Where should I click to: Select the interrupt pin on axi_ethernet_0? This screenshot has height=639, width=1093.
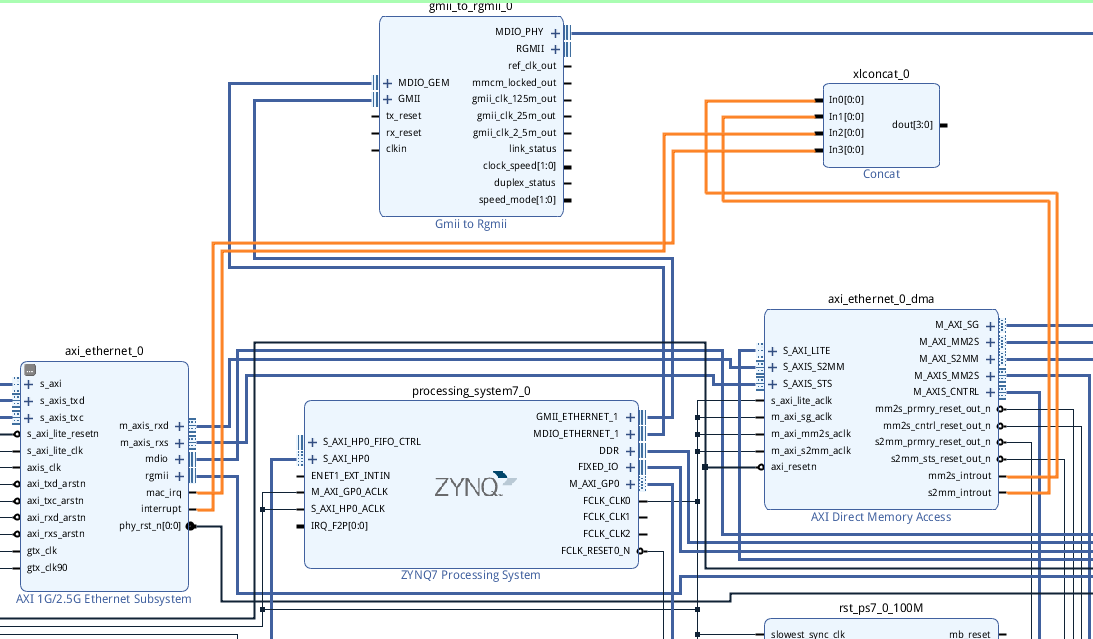162,509
